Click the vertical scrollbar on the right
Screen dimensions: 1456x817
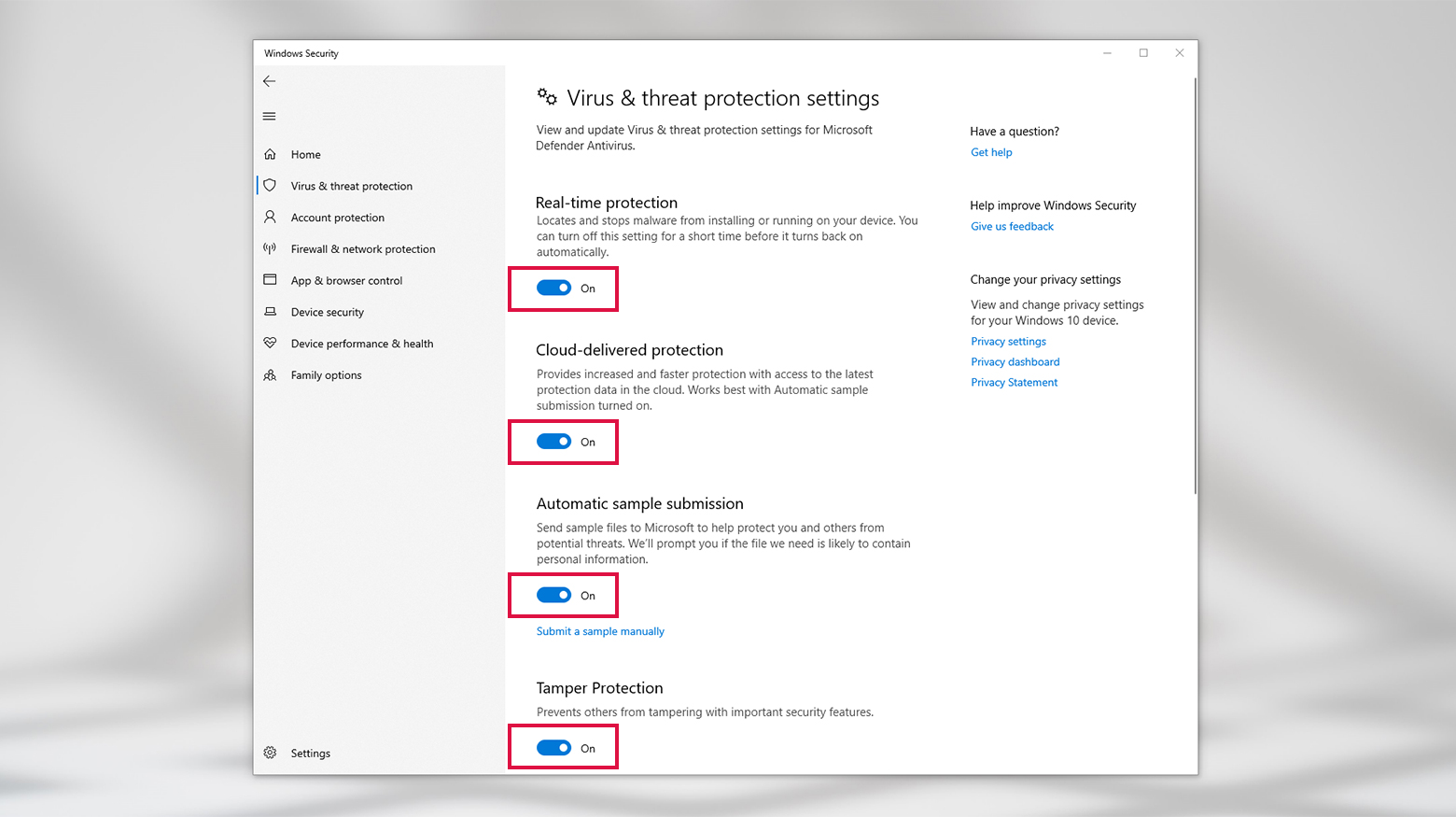1194,280
